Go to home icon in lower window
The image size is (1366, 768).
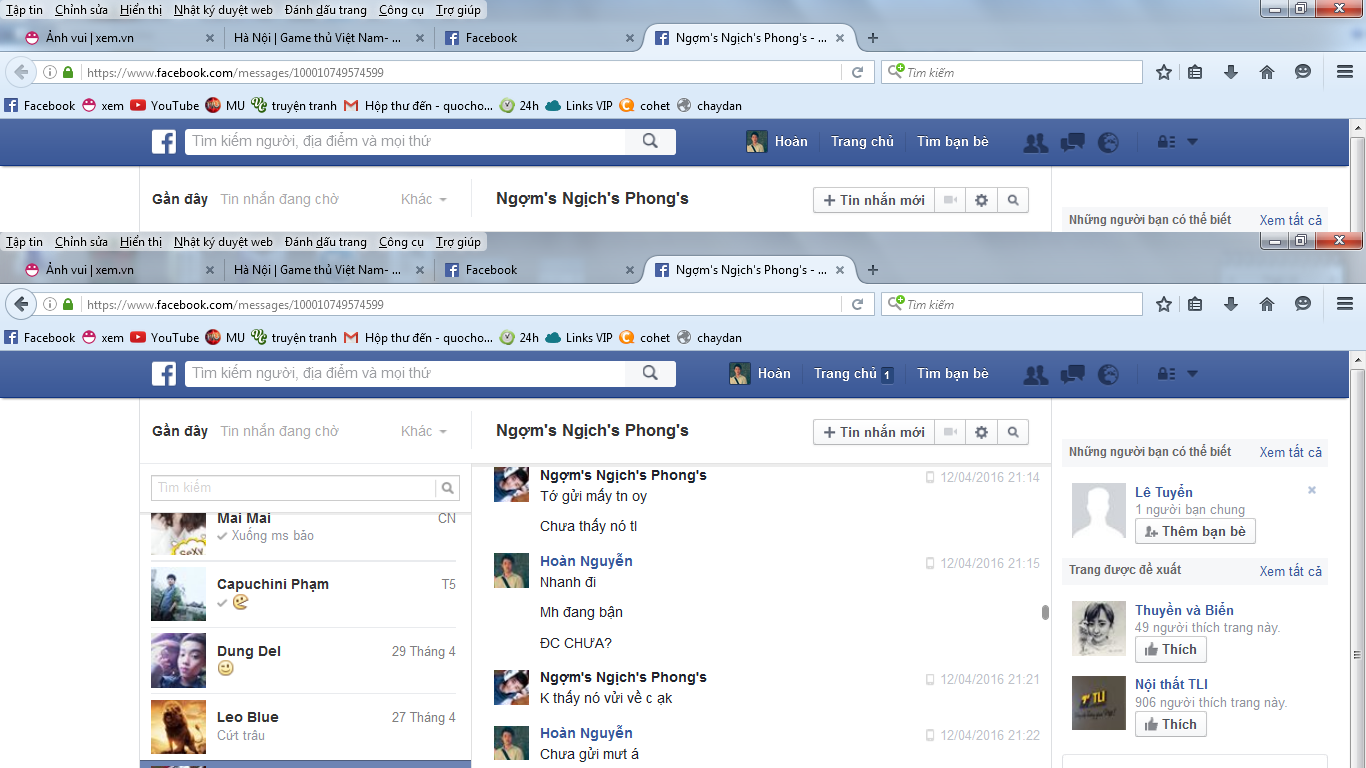click(x=1267, y=304)
